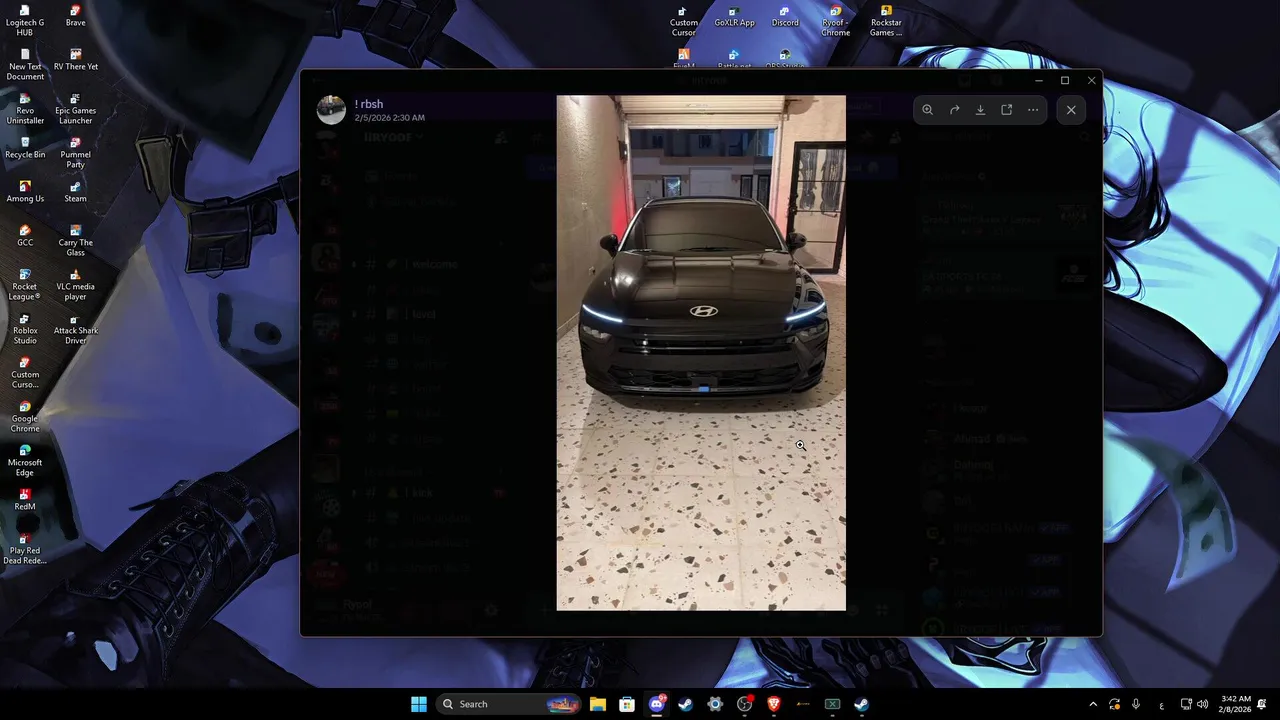Open GoXLR App desktop shortcut
This screenshot has height=720, width=1280.
pyautogui.click(x=734, y=16)
